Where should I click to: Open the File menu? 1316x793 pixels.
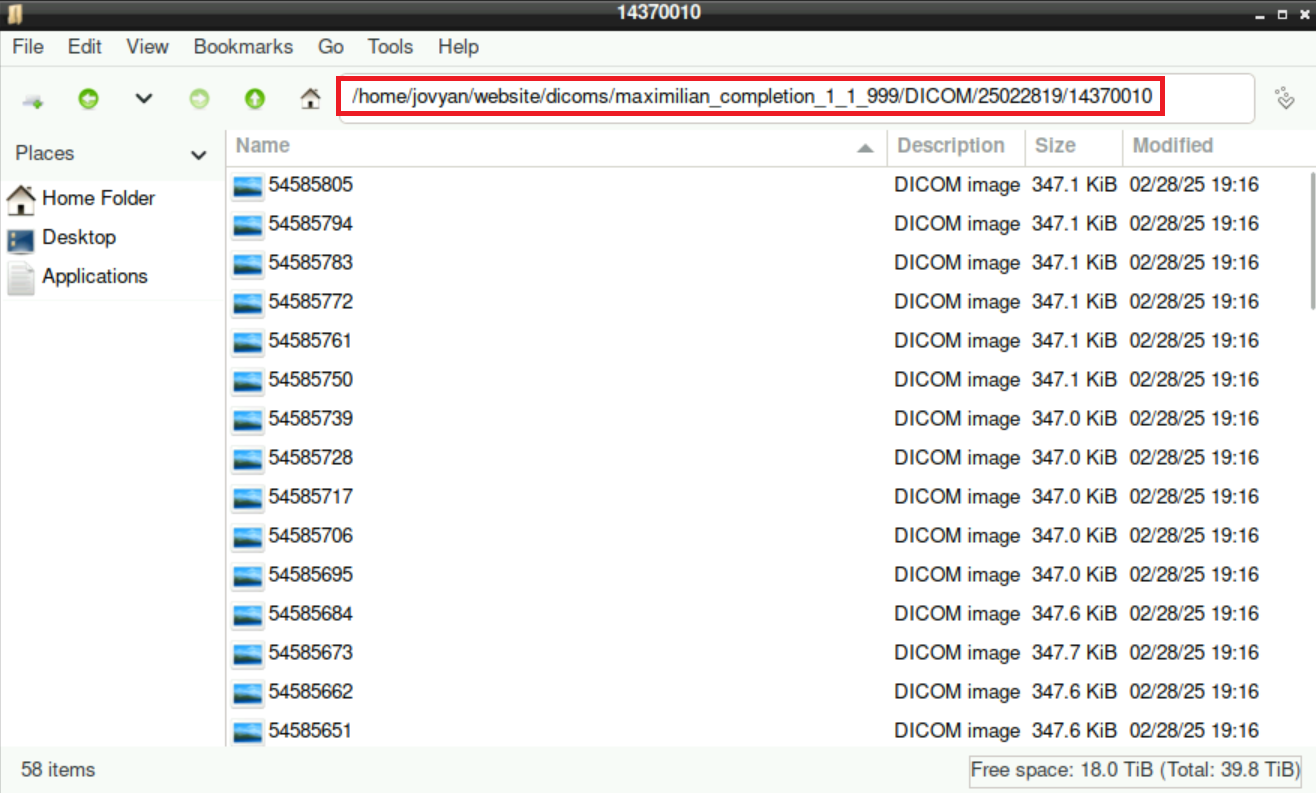coord(28,47)
